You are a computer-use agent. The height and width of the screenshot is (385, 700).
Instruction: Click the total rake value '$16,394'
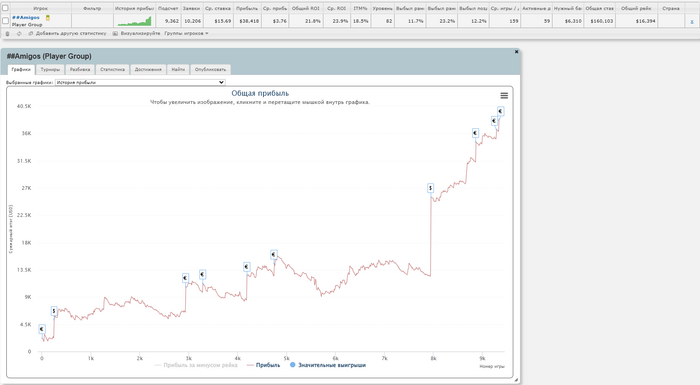point(646,21)
